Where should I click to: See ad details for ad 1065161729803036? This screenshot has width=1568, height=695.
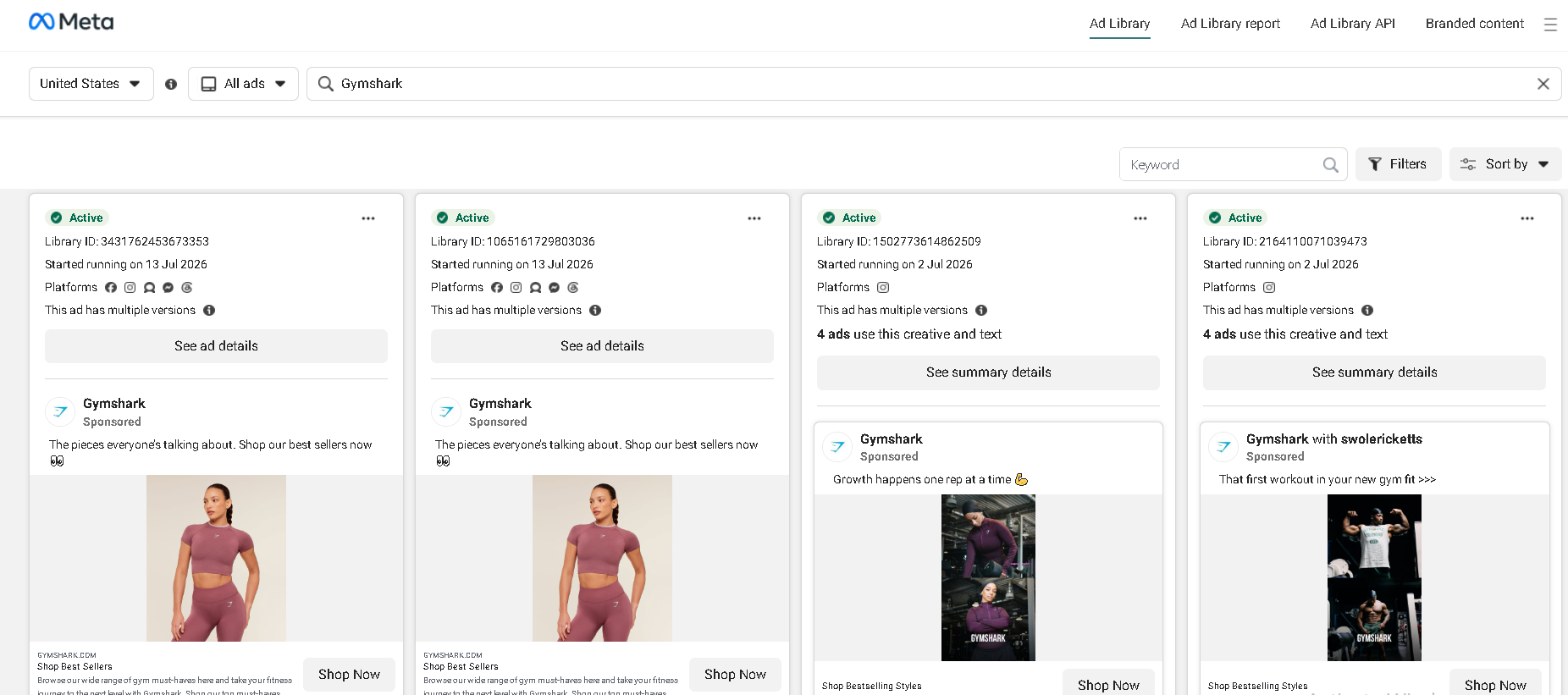pos(602,346)
